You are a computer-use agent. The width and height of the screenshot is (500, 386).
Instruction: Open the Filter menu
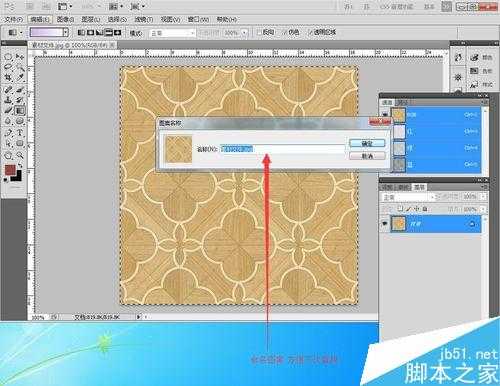pos(144,20)
